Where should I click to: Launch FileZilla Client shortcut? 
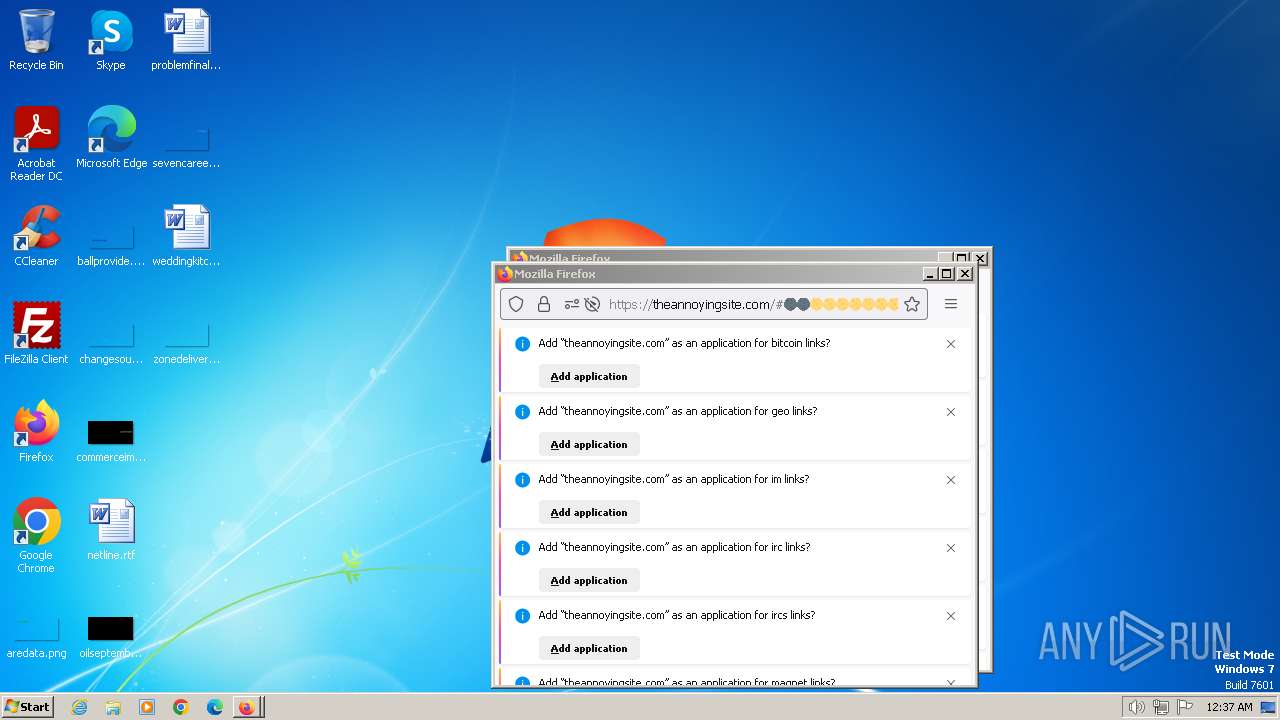click(x=36, y=333)
